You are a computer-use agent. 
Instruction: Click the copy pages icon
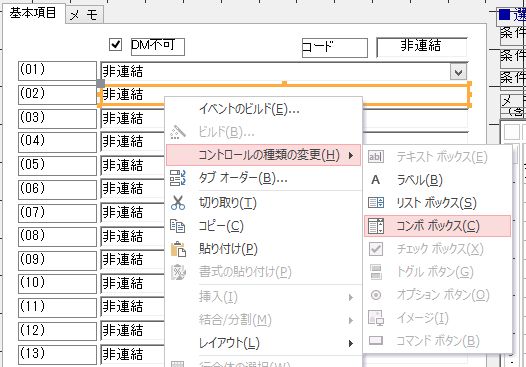(x=177, y=226)
